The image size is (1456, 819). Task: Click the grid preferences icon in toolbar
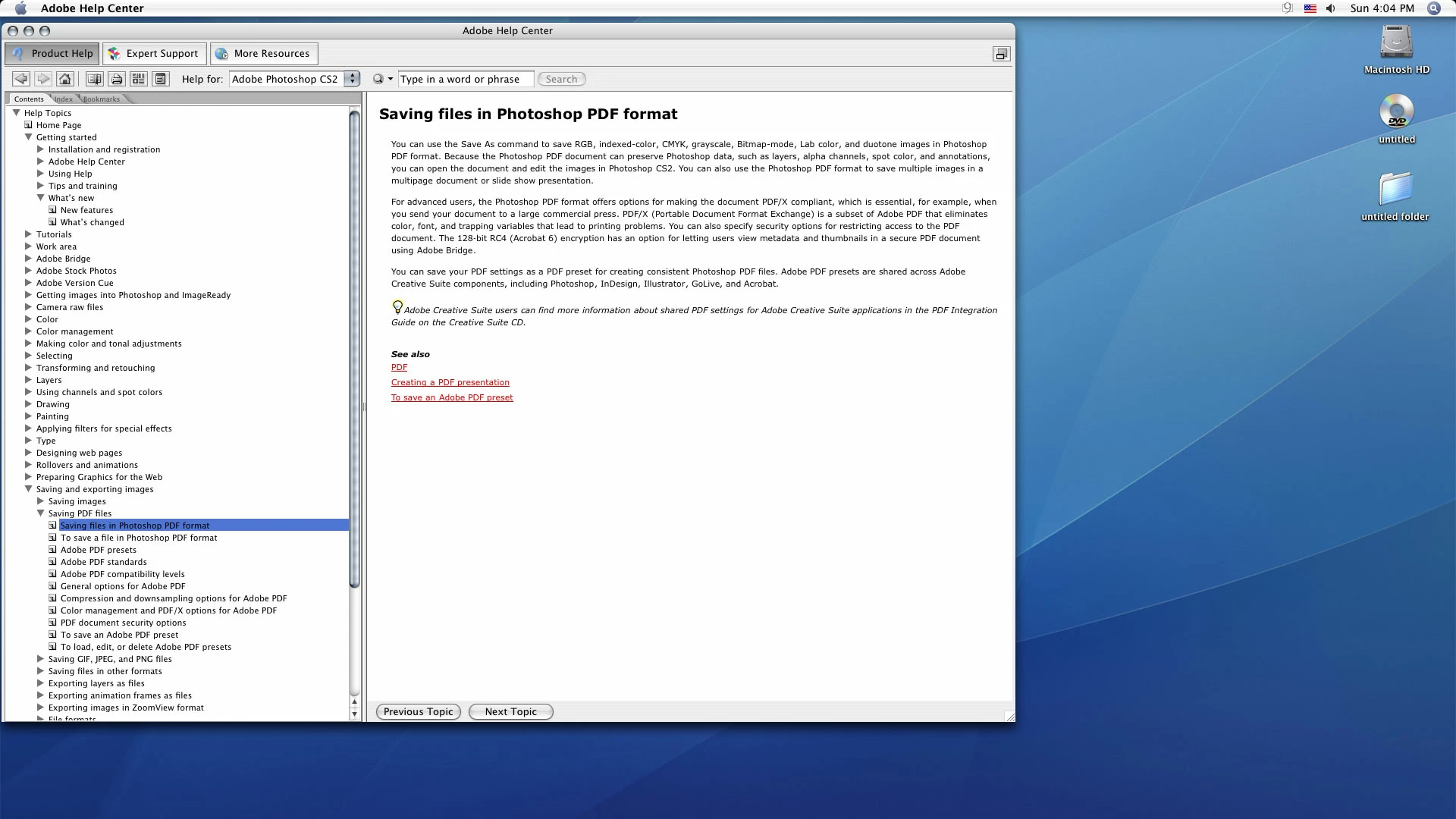[138, 79]
